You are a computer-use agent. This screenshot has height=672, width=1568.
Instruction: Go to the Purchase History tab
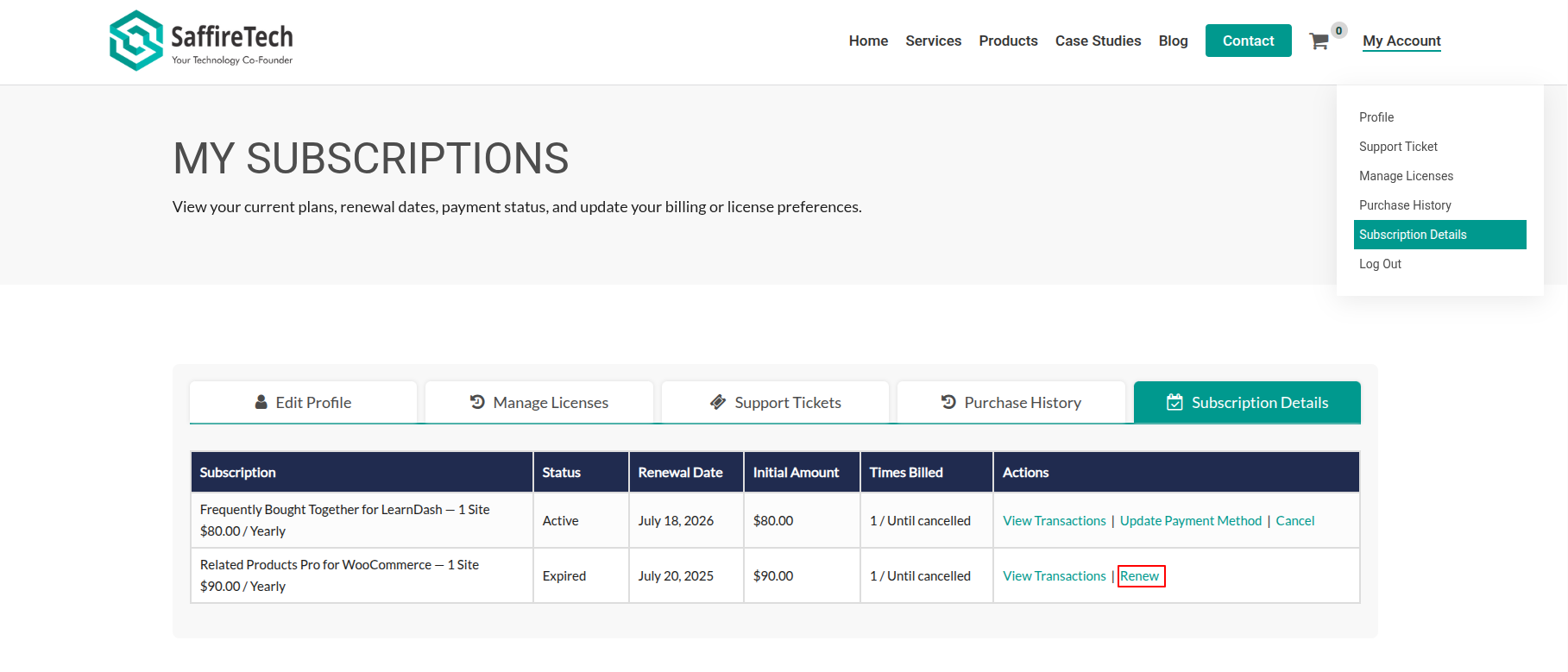pyautogui.click(x=1011, y=403)
